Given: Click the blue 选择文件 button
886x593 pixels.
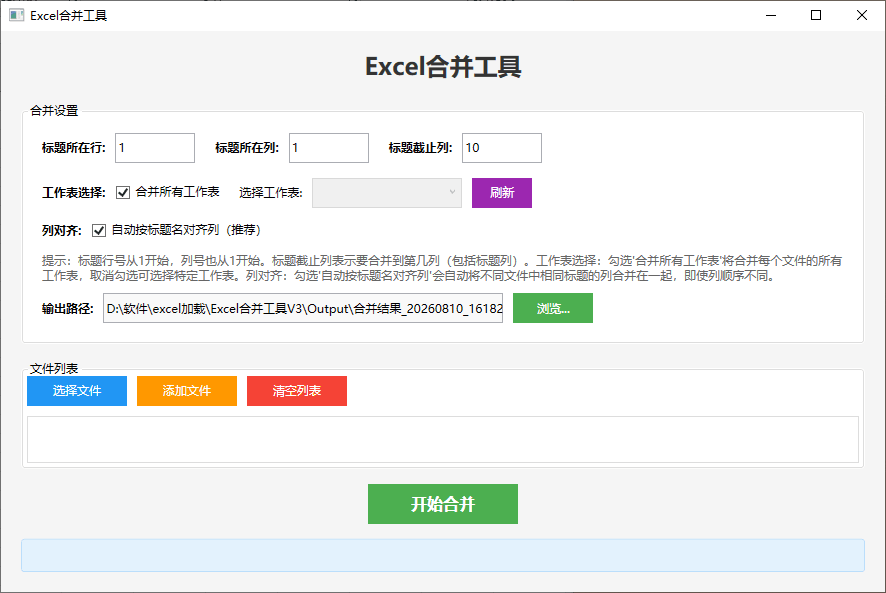Looking at the screenshot, I should click(77, 391).
